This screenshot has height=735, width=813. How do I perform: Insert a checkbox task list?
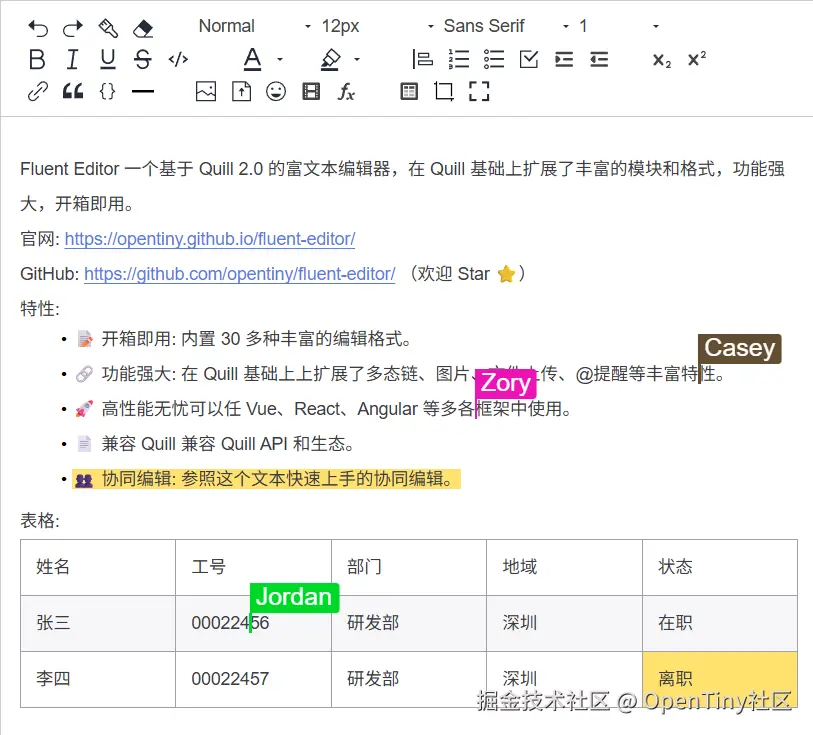(529, 59)
